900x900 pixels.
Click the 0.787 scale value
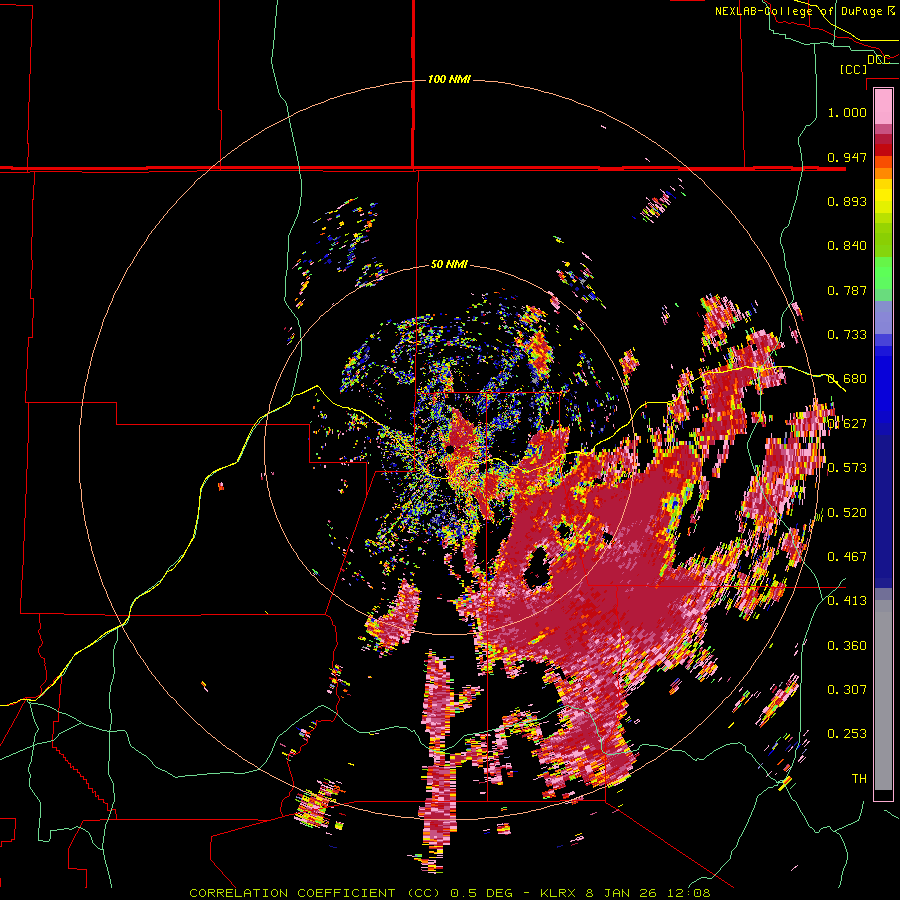847,290
